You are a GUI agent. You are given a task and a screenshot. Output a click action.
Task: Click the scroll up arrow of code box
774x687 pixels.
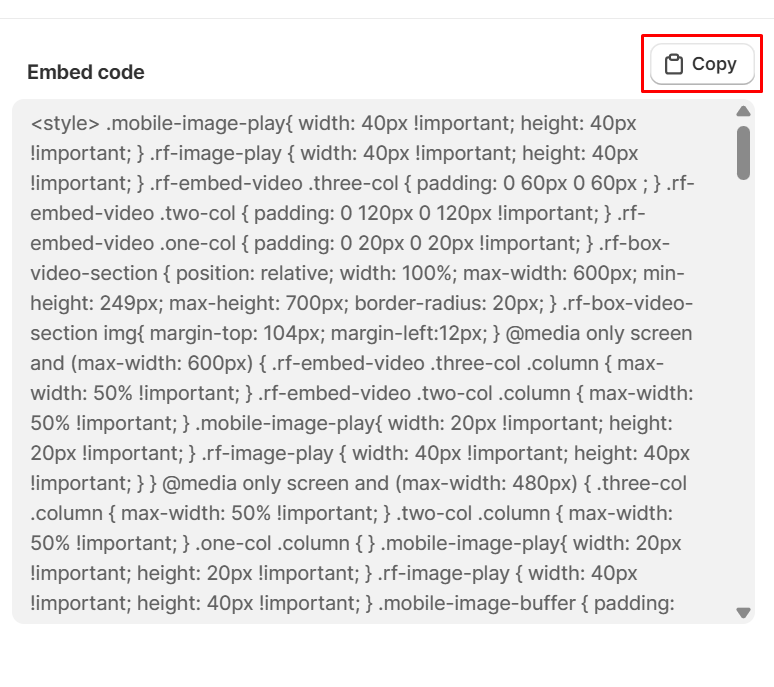(743, 111)
